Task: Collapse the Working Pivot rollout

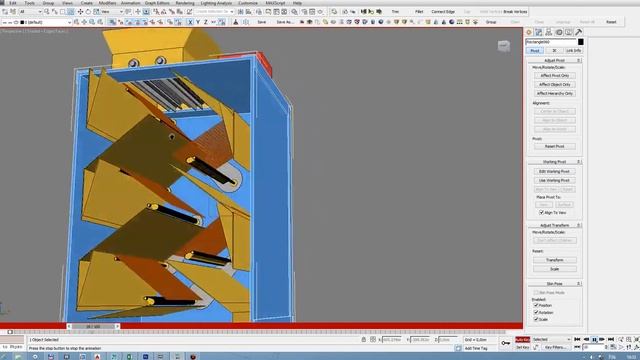Action: pyautogui.click(x=555, y=162)
